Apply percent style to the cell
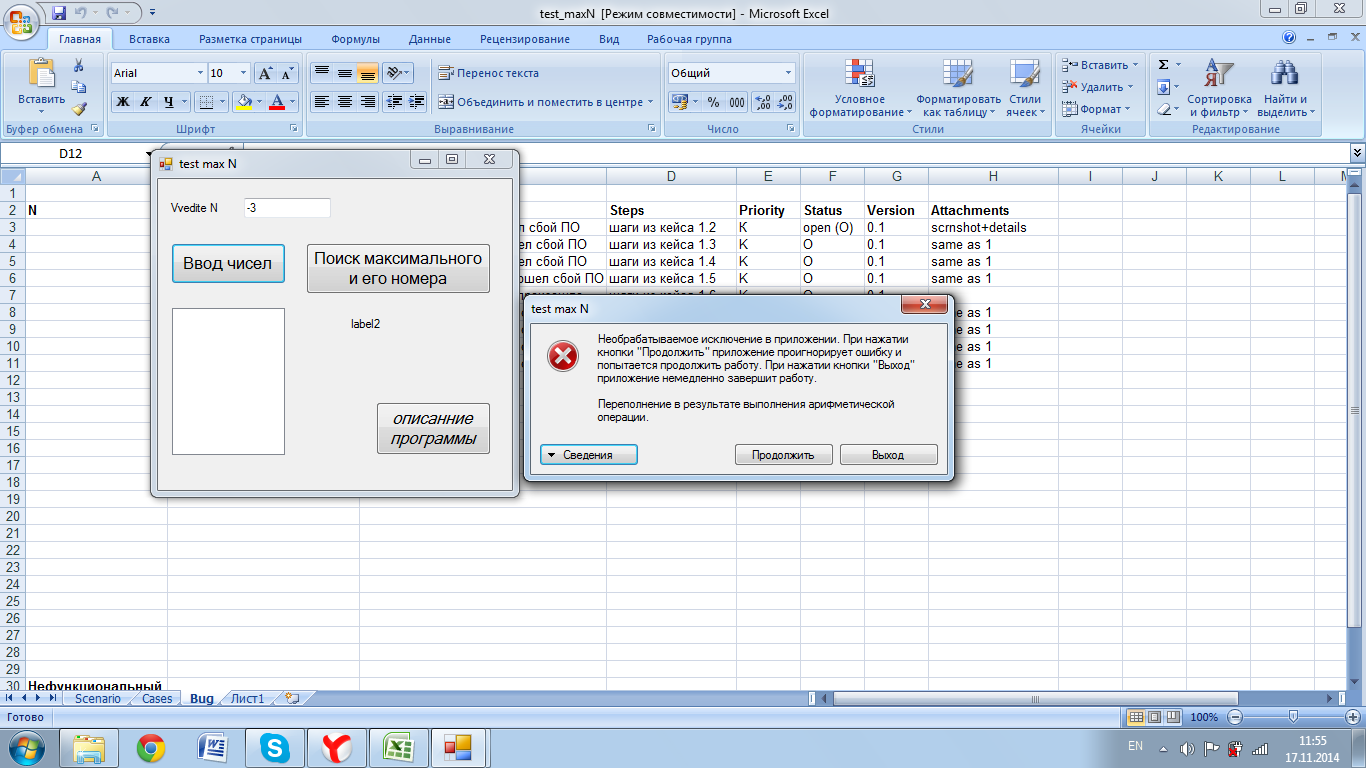1366x768 pixels. pyautogui.click(x=713, y=102)
